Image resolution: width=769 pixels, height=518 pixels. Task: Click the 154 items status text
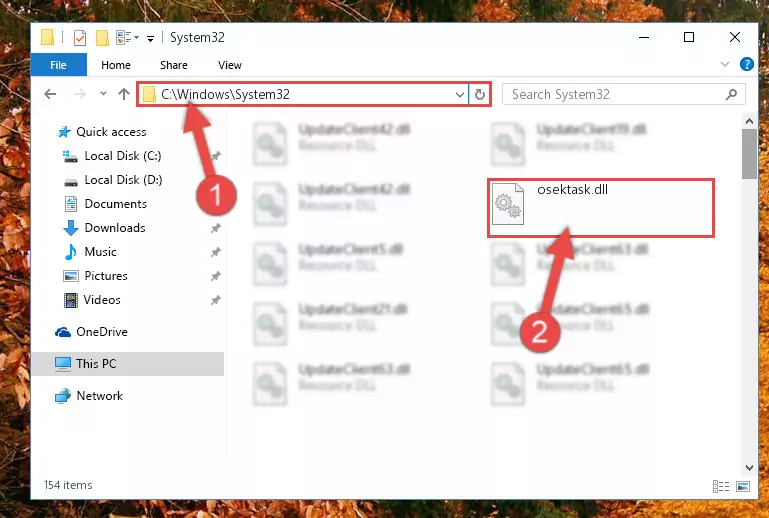[68, 485]
